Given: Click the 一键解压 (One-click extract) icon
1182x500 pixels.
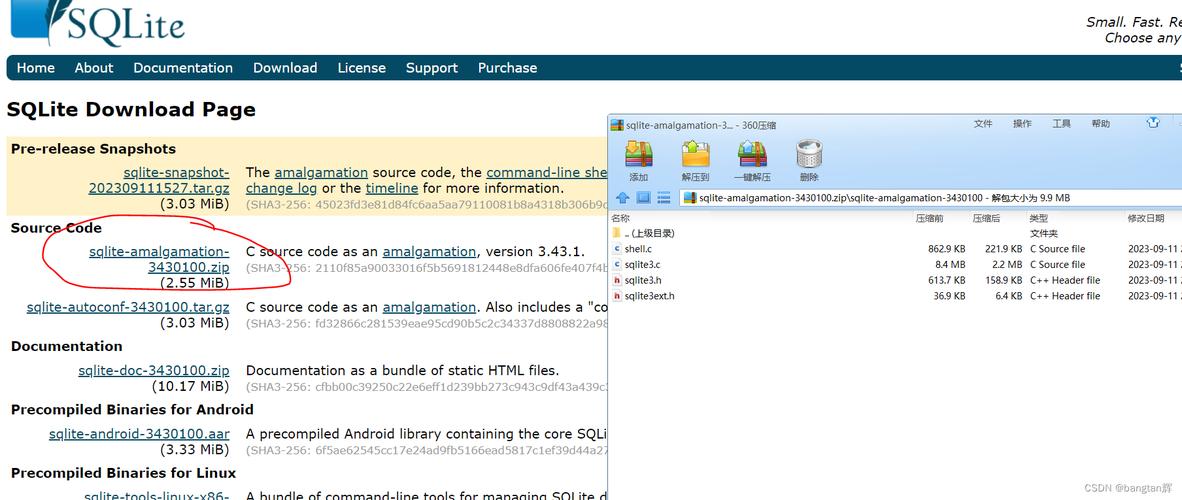Looking at the screenshot, I should (x=752, y=154).
